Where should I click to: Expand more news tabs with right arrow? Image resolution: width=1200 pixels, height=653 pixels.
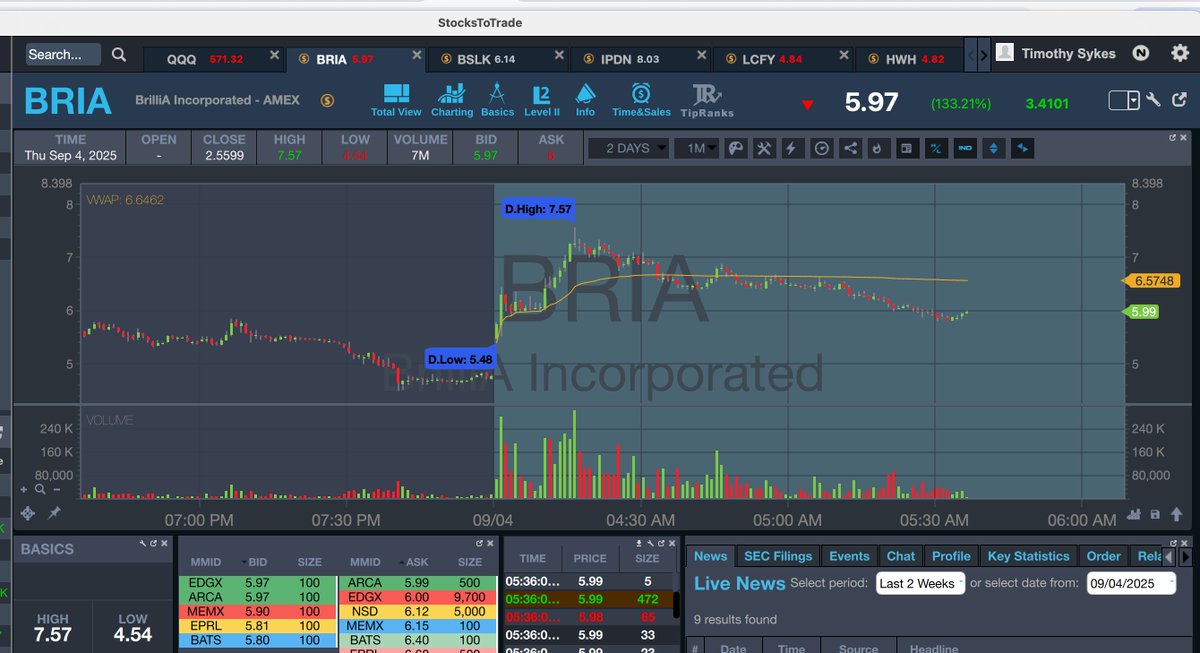[1186, 556]
